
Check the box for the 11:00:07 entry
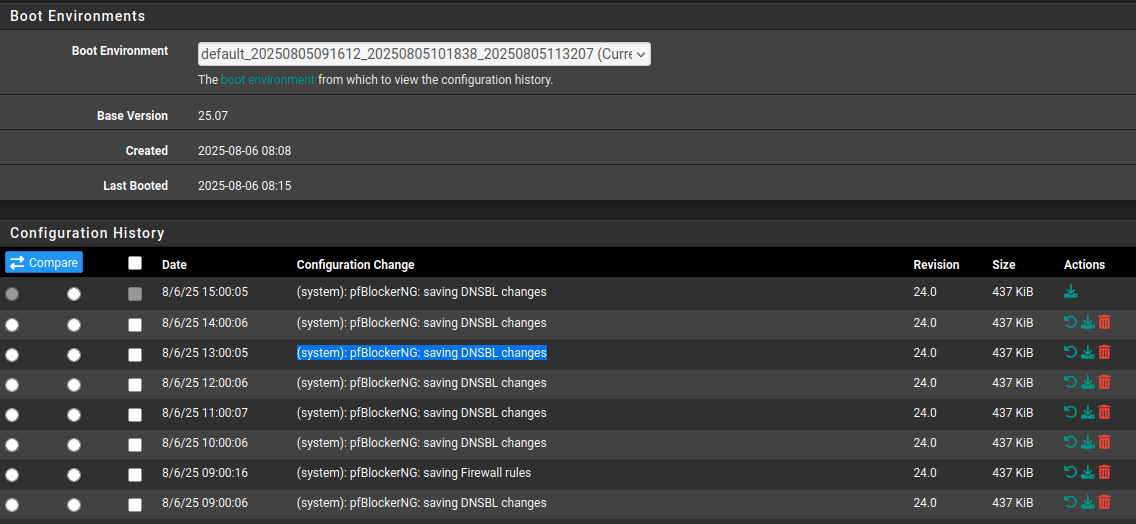click(135, 415)
